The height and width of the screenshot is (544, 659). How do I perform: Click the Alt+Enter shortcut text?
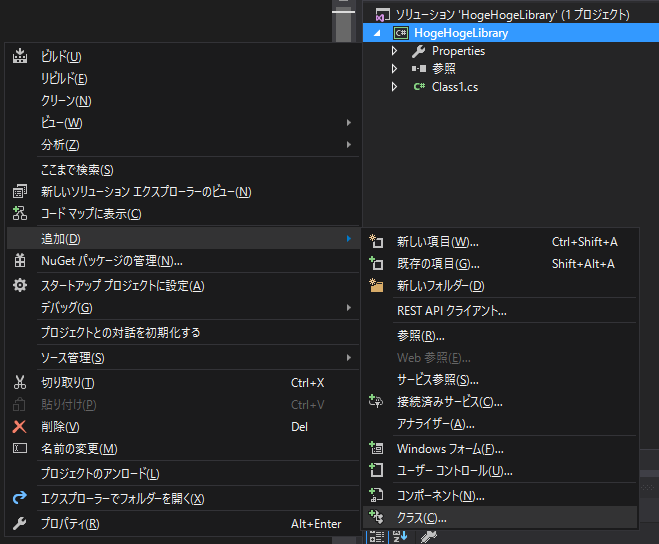coord(316,524)
